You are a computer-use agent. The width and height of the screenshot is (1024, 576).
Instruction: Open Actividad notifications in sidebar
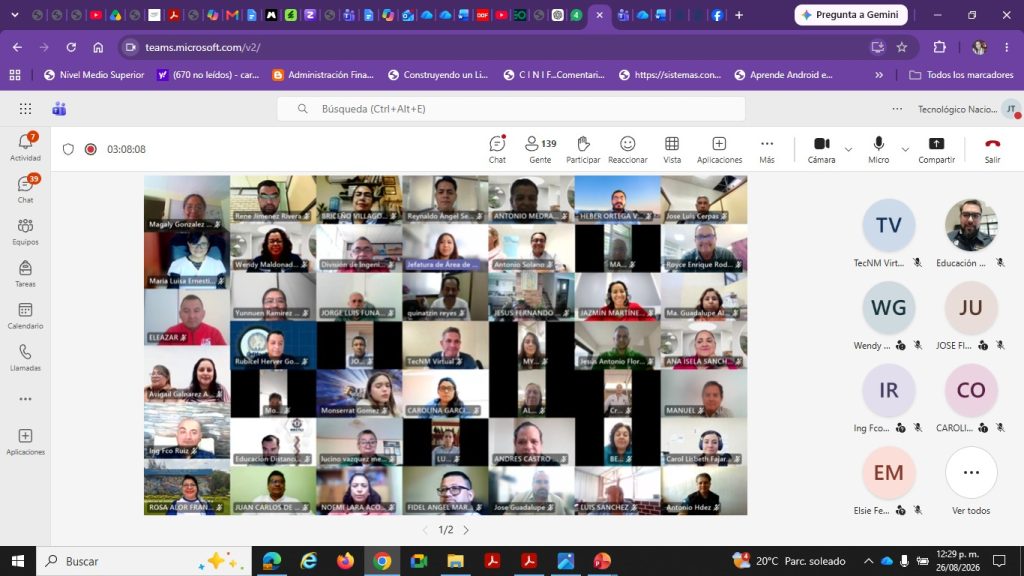pyautogui.click(x=25, y=147)
